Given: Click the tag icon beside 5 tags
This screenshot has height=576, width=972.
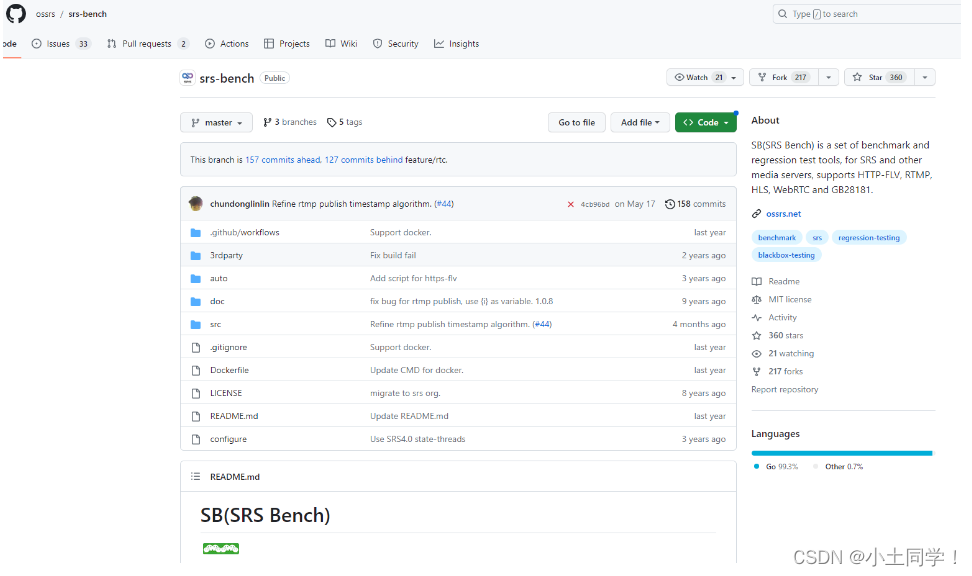Looking at the screenshot, I should pos(332,122).
